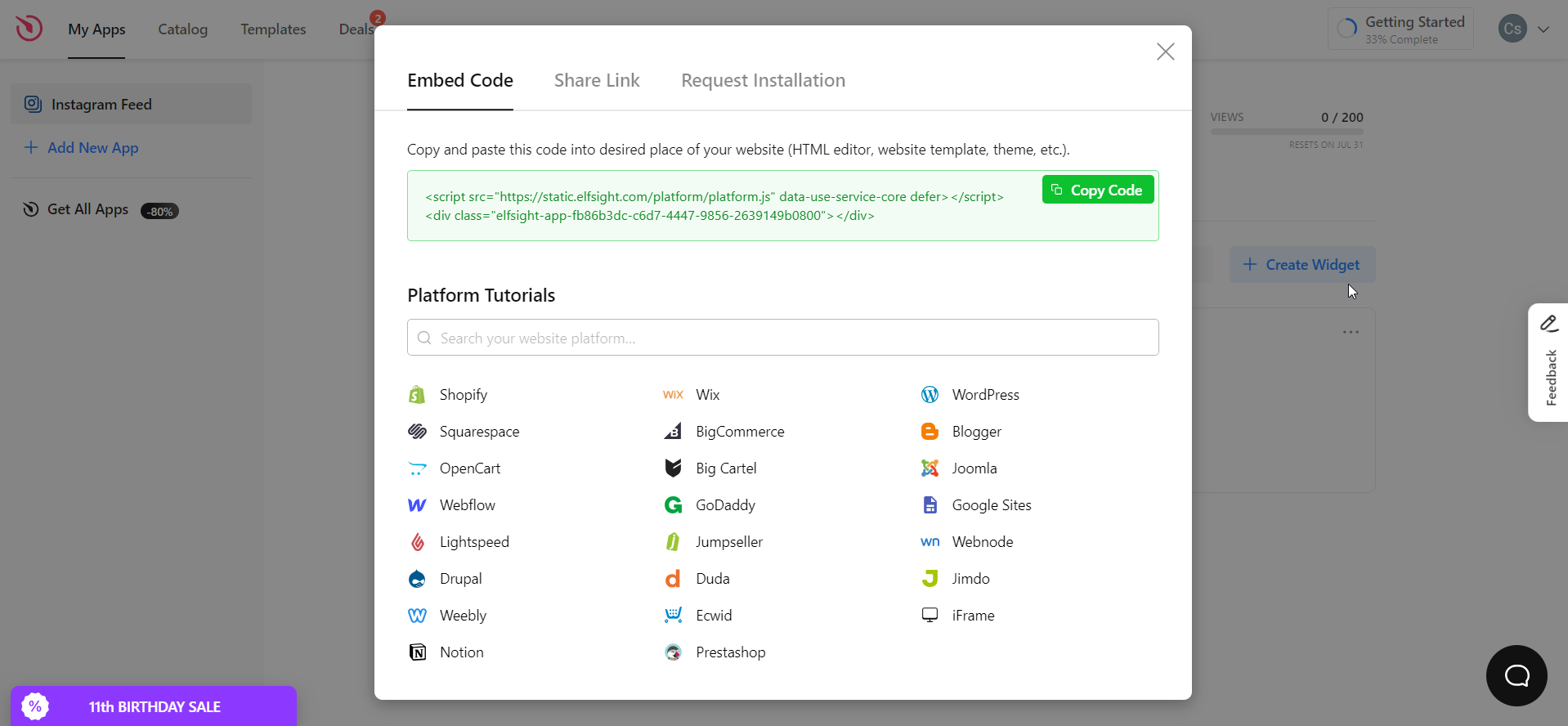This screenshot has height=726, width=1568.
Task: Click the Instagram Feed sidebar icon
Action: [x=33, y=104]
